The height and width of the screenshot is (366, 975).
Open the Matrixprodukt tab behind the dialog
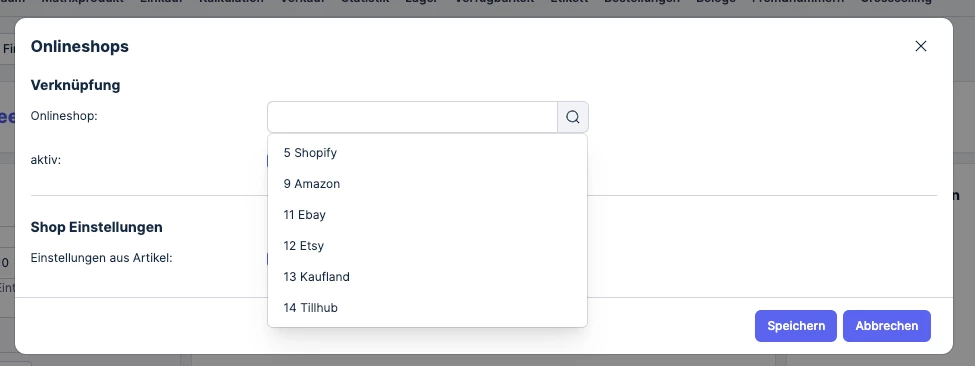coord(82,1)
